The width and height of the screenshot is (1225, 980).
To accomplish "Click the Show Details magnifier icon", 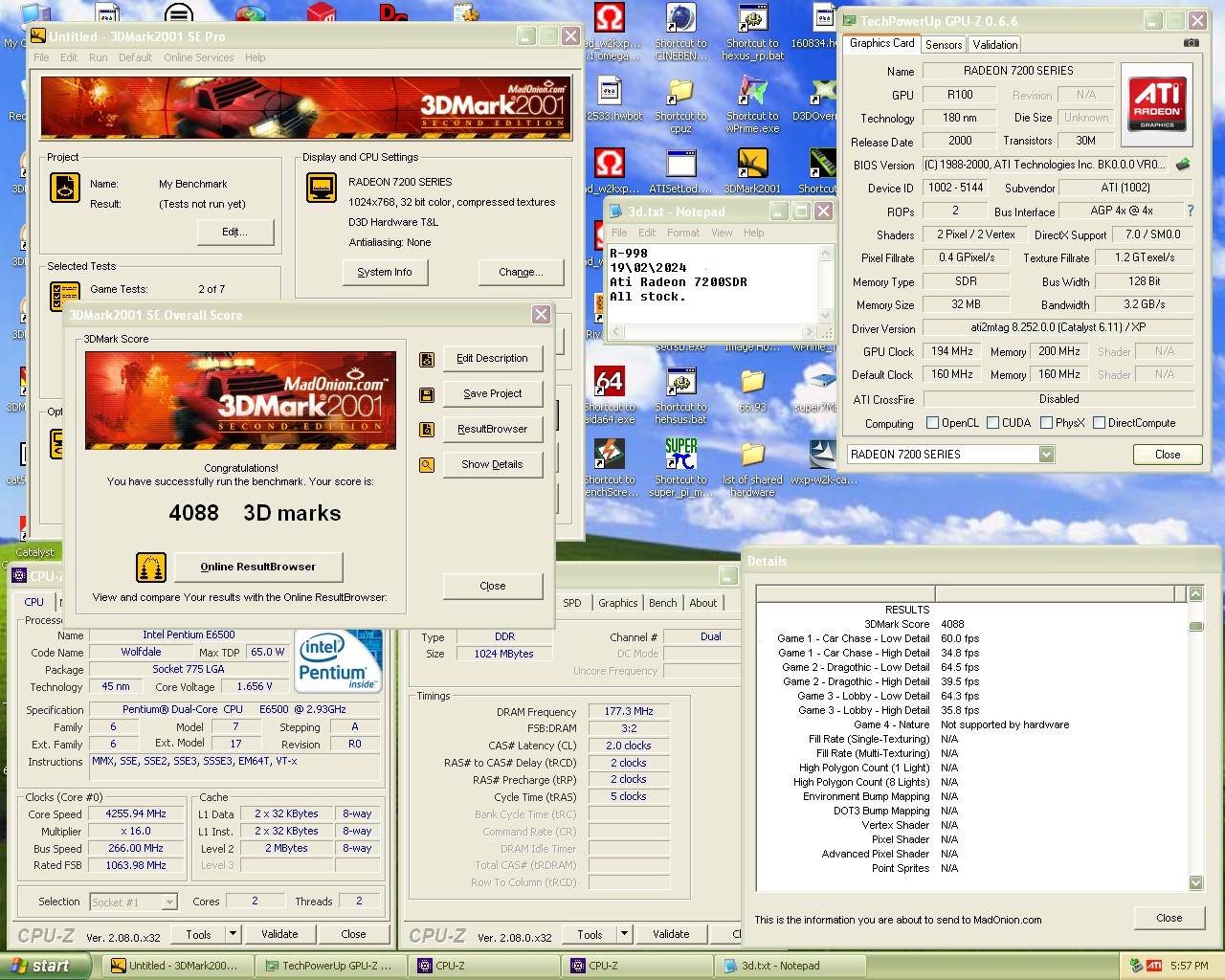I will 427,465.
